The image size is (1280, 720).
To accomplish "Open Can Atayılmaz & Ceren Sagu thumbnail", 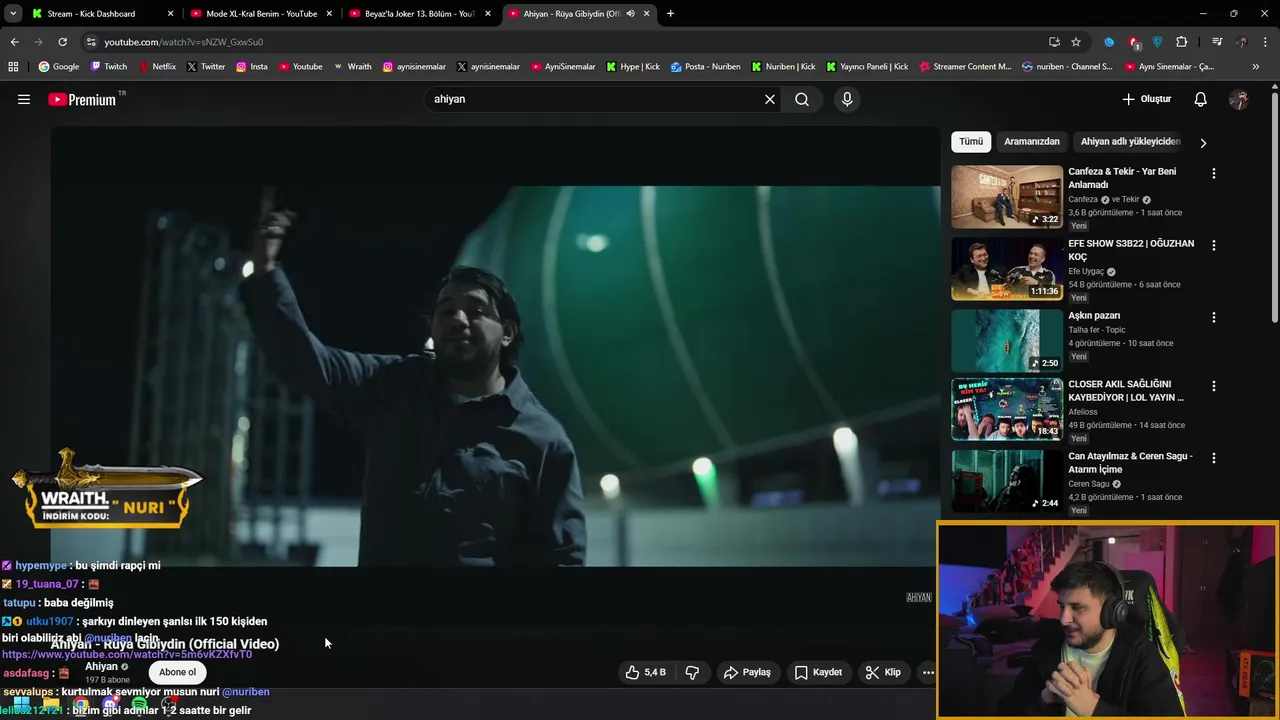I will pos(1007,481).
